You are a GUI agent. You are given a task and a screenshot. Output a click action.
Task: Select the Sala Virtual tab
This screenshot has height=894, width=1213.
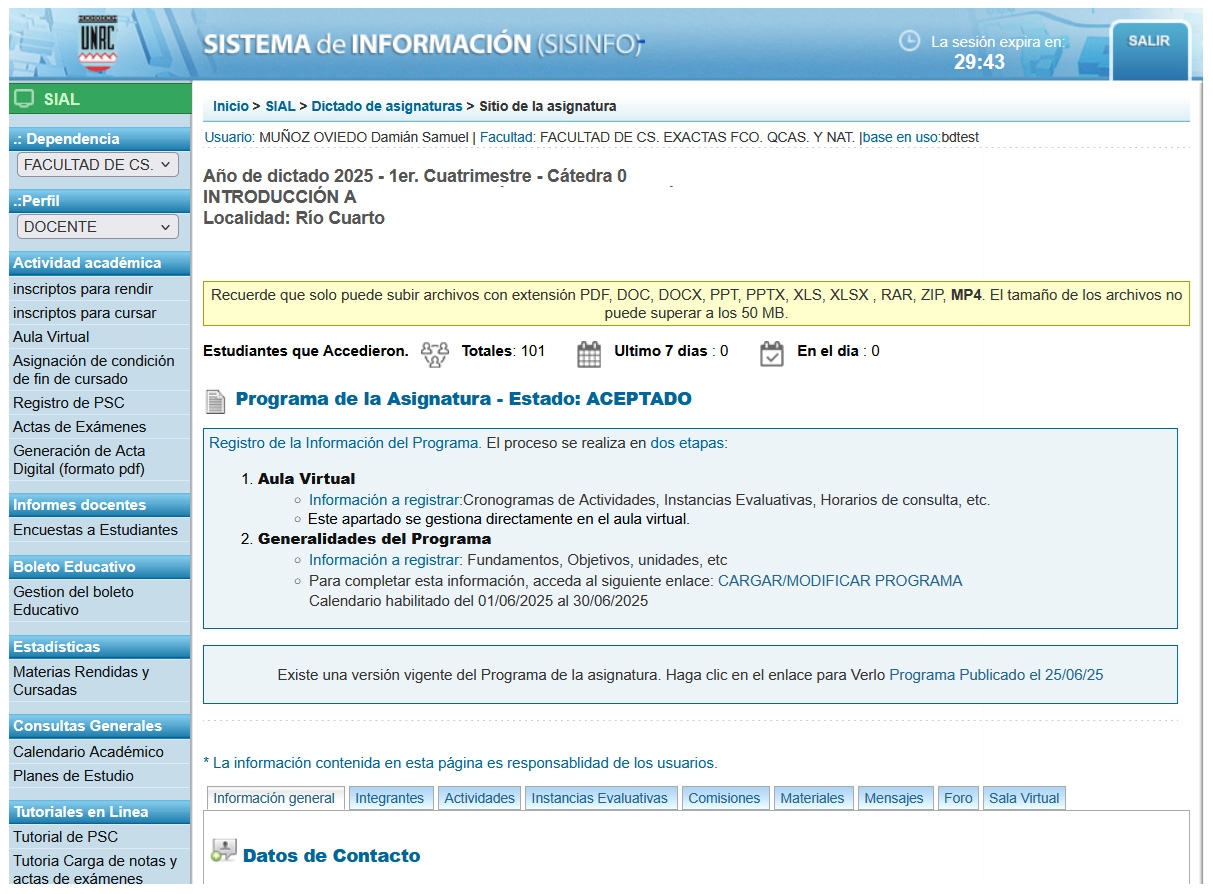[1024, 798]
